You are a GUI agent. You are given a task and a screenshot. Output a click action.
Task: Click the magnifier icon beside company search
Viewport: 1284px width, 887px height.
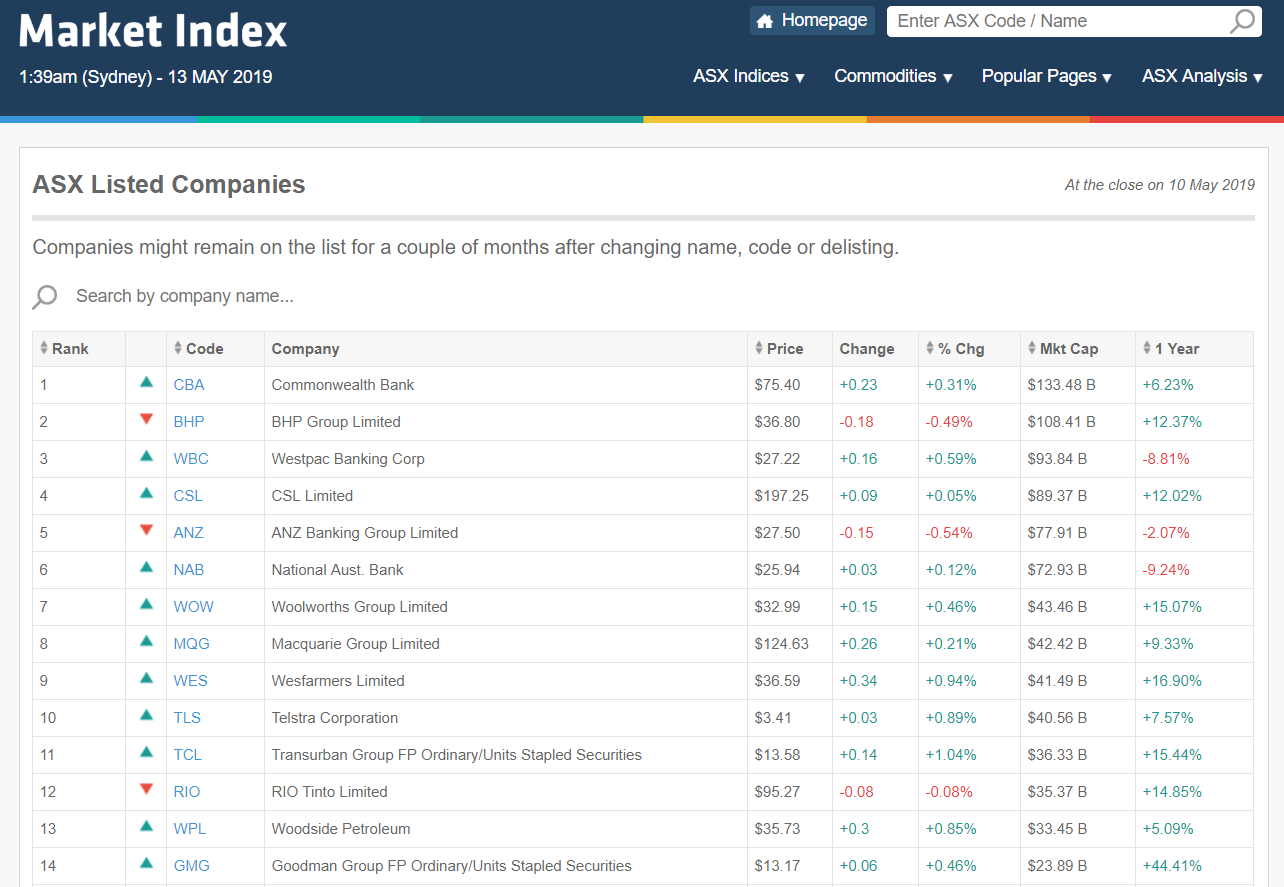coord(45,297)
